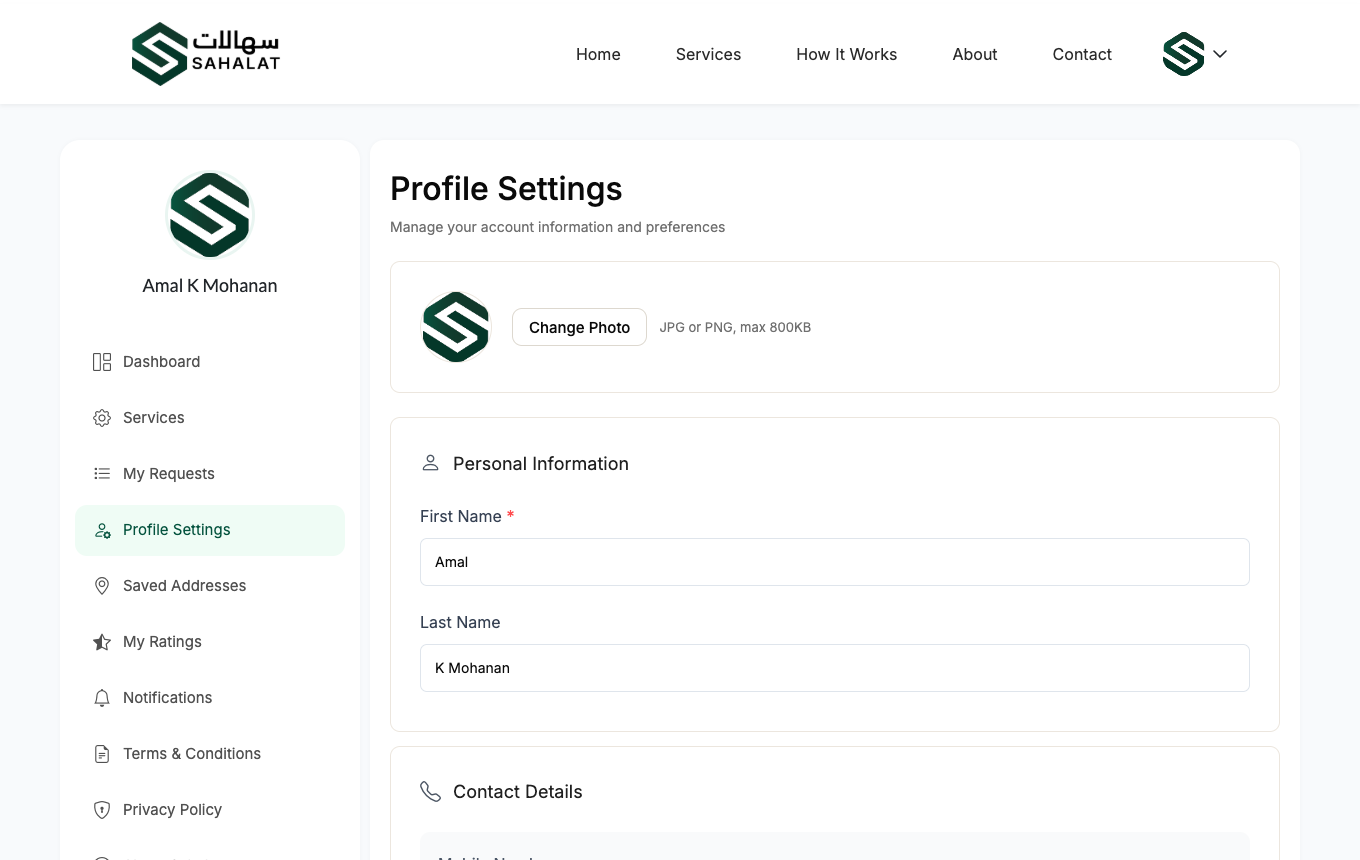Click the profile photo thumbnail beside Change Photo
This screenshot has height=860, width=1360.
click(456, 327)
